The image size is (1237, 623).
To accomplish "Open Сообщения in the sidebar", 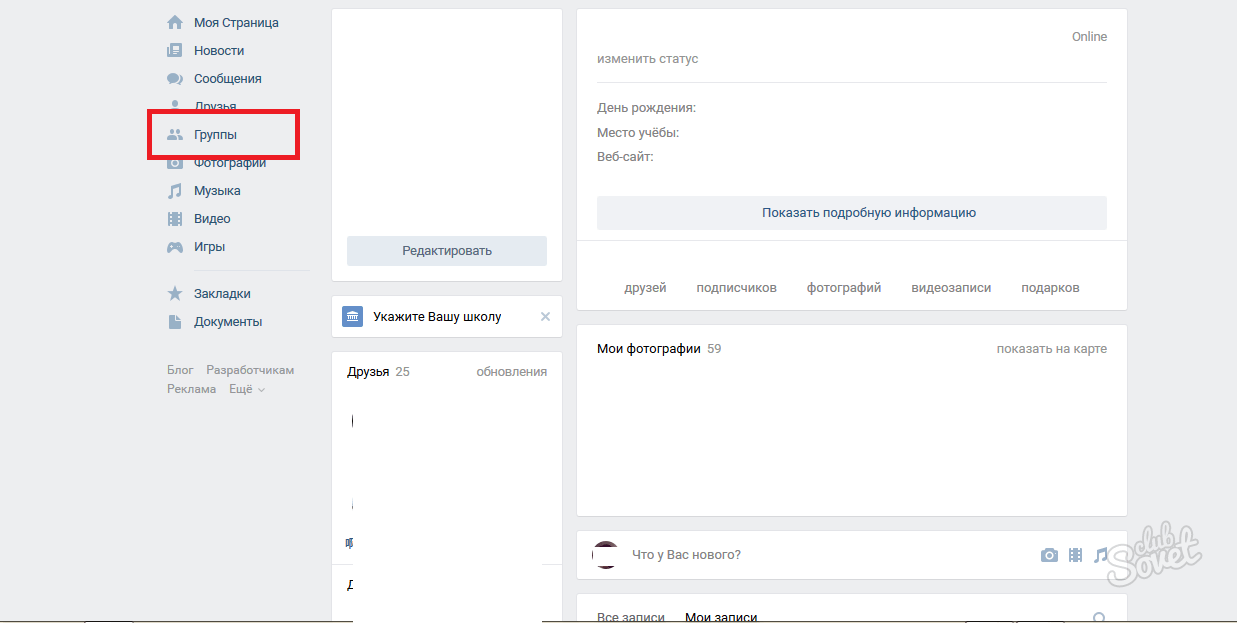I will 228,78.
